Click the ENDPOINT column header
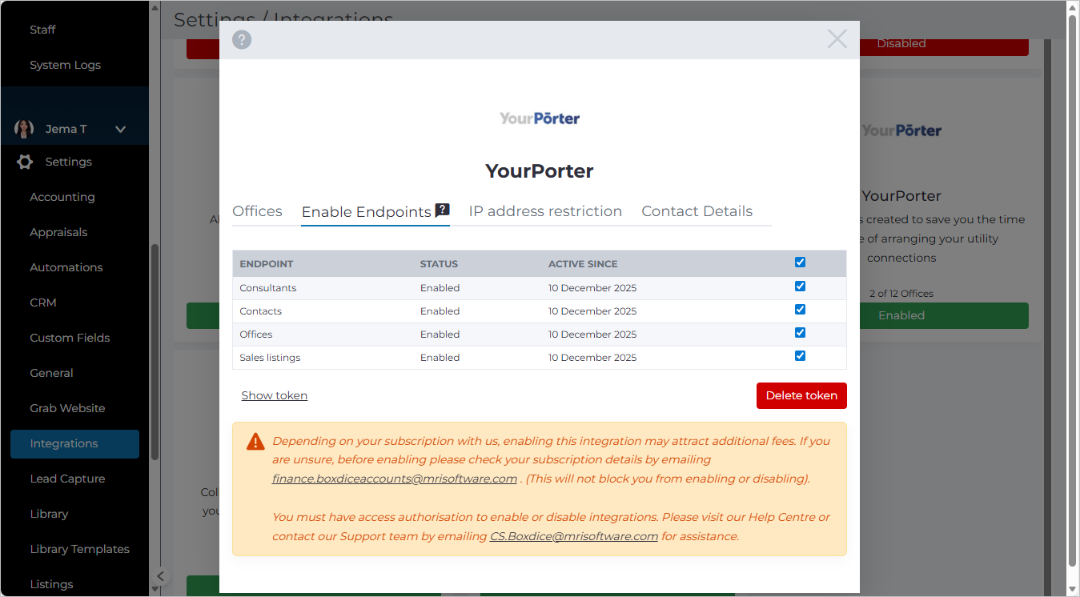This screenshot has width=1080, height=597. 267,264
